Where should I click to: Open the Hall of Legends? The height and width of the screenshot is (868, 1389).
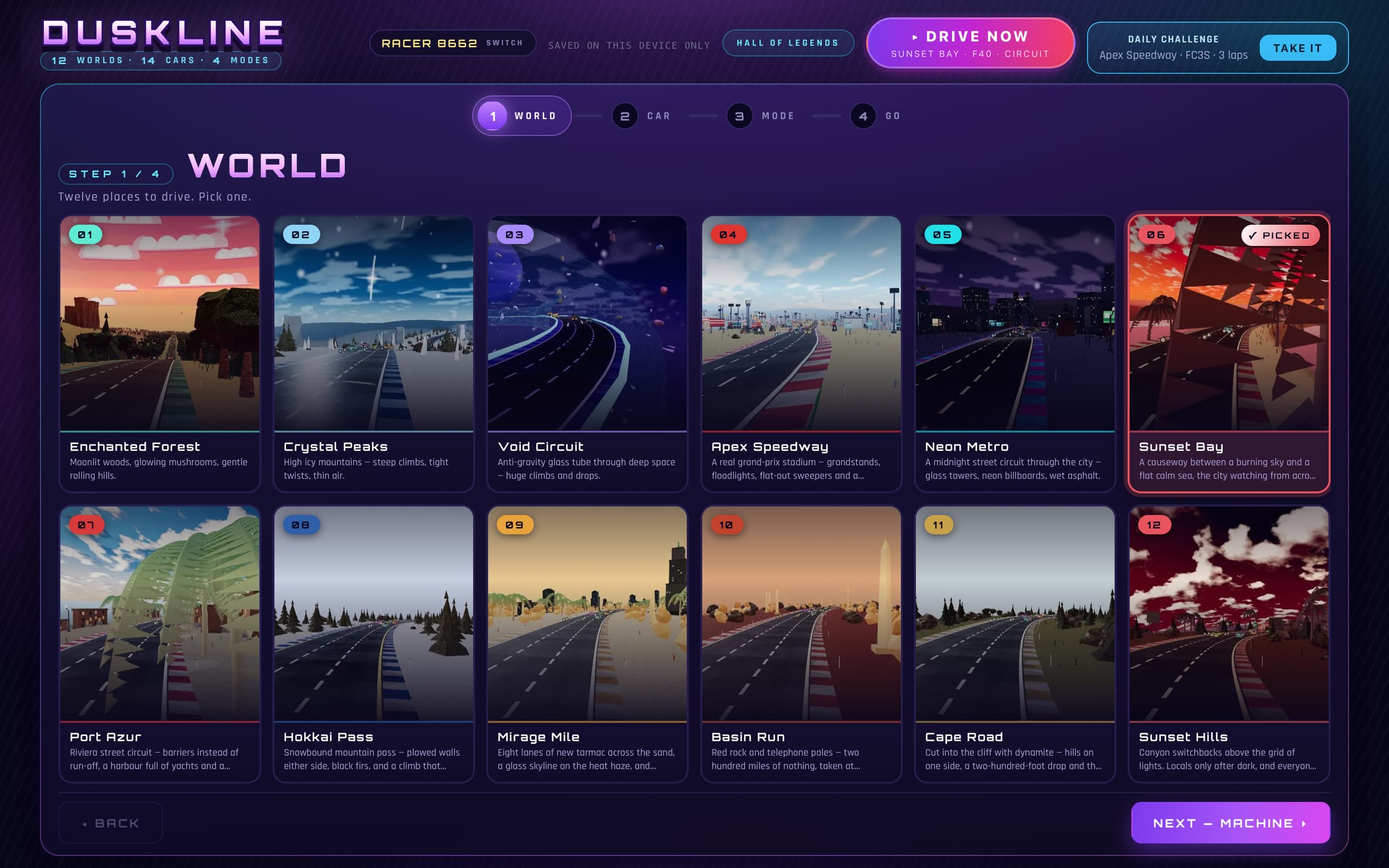pos(788,43)
